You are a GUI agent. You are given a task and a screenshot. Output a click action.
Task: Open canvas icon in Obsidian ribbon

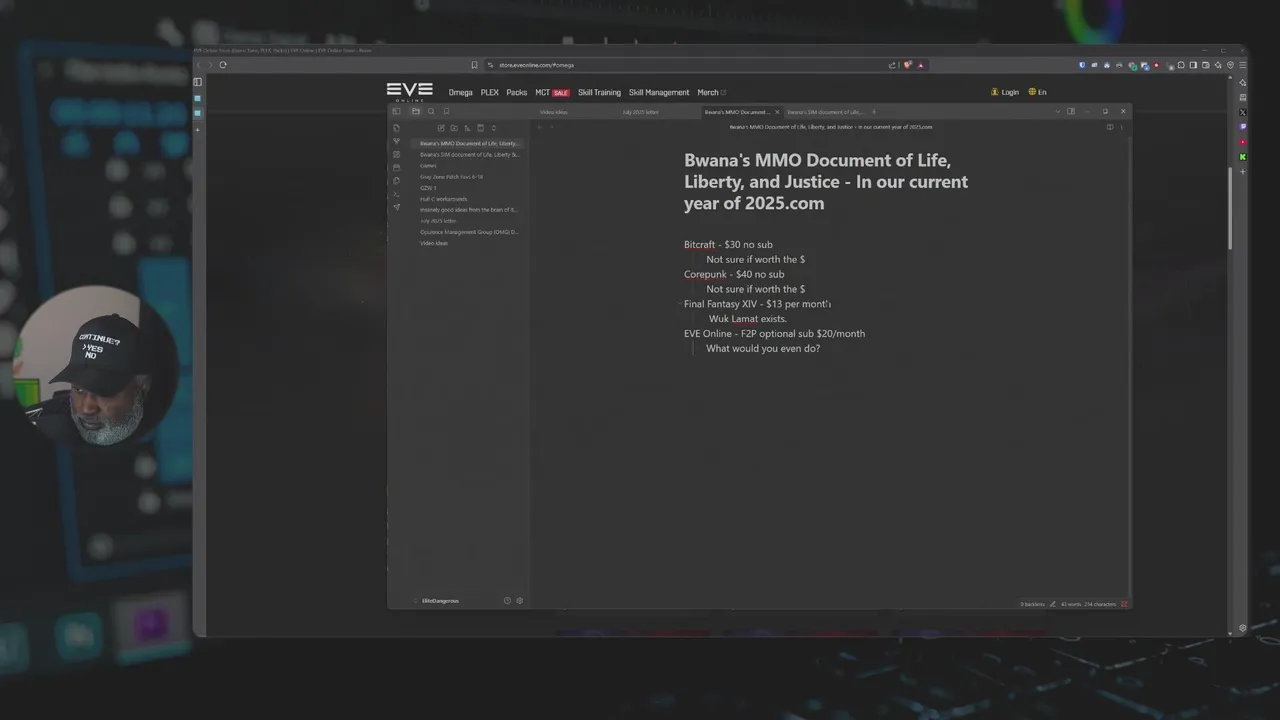tap(396, 154)
